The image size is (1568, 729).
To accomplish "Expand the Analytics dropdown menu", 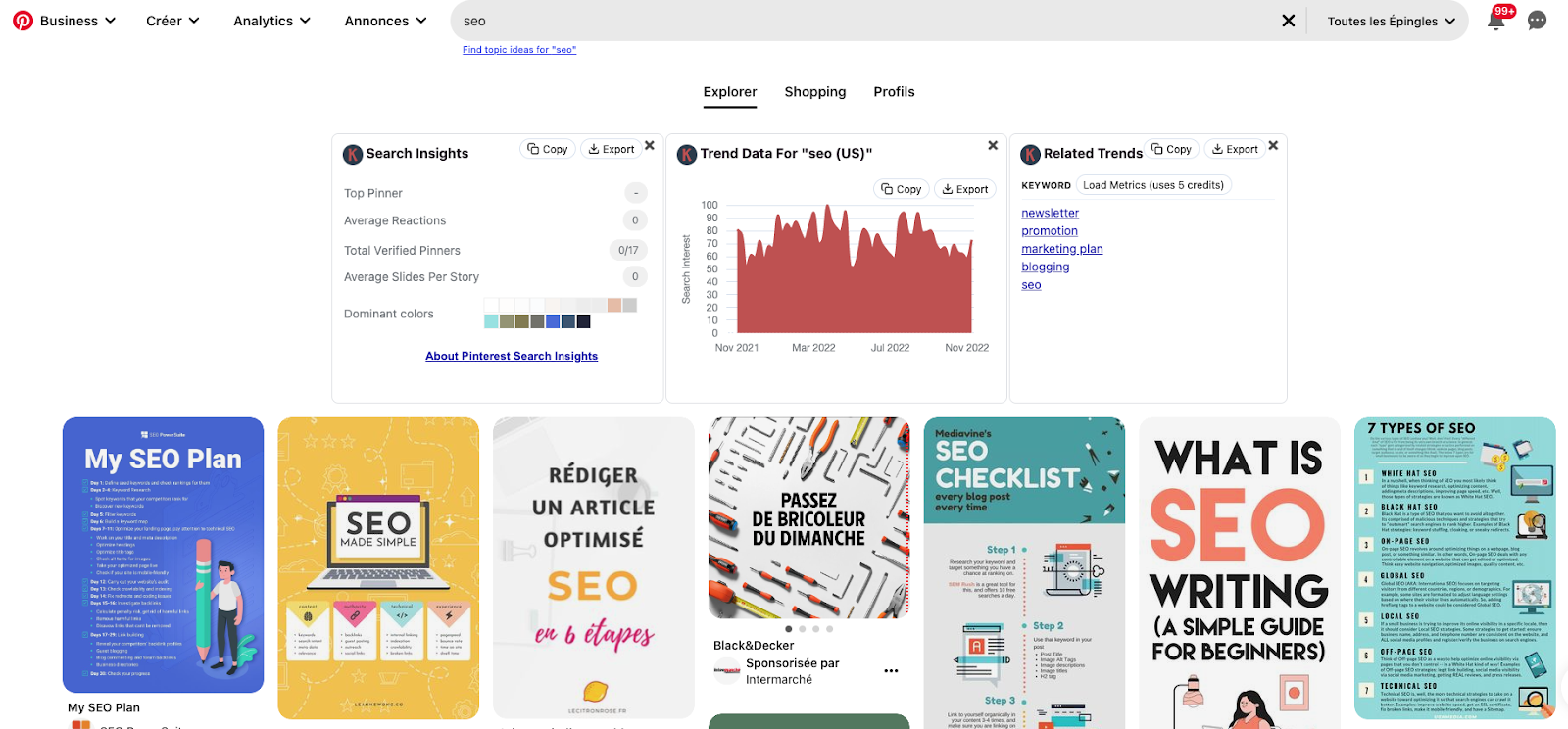I will [271, 21].
